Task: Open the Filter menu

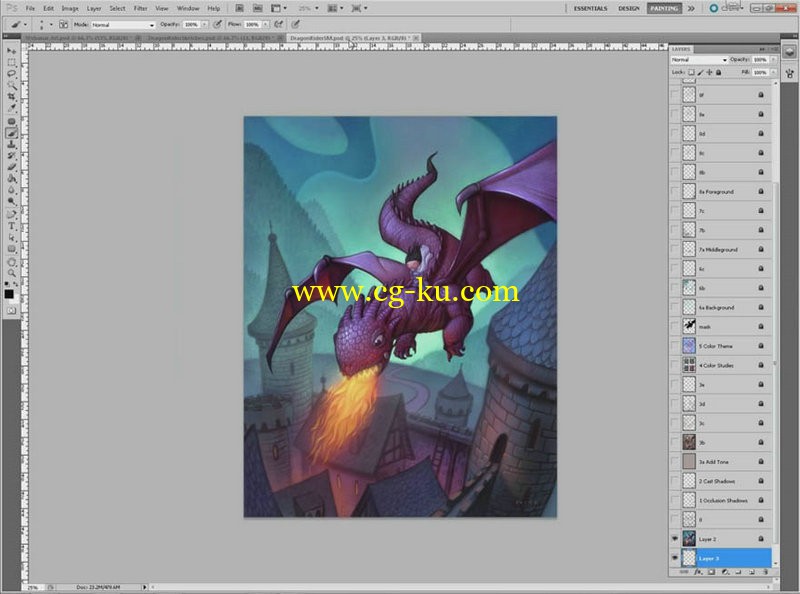Action: (x=140, y=8)
